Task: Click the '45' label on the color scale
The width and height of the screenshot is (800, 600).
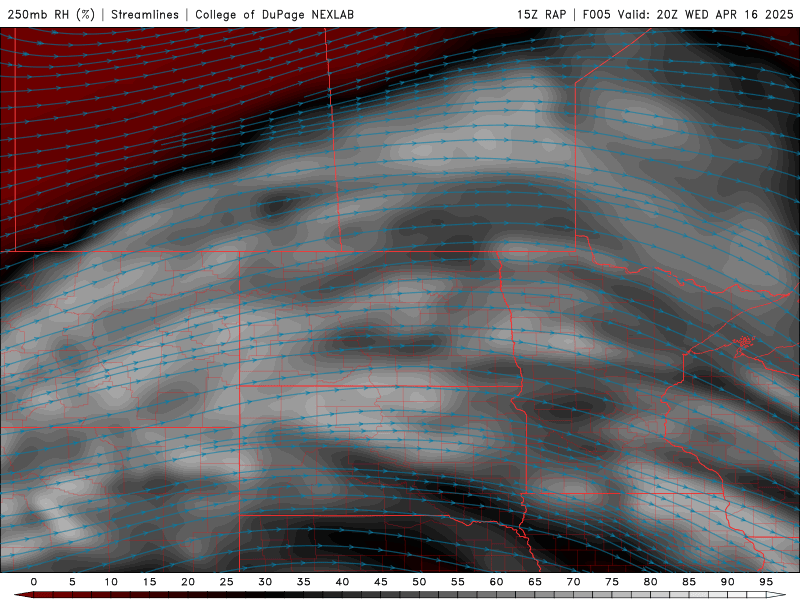Action: 381,582
